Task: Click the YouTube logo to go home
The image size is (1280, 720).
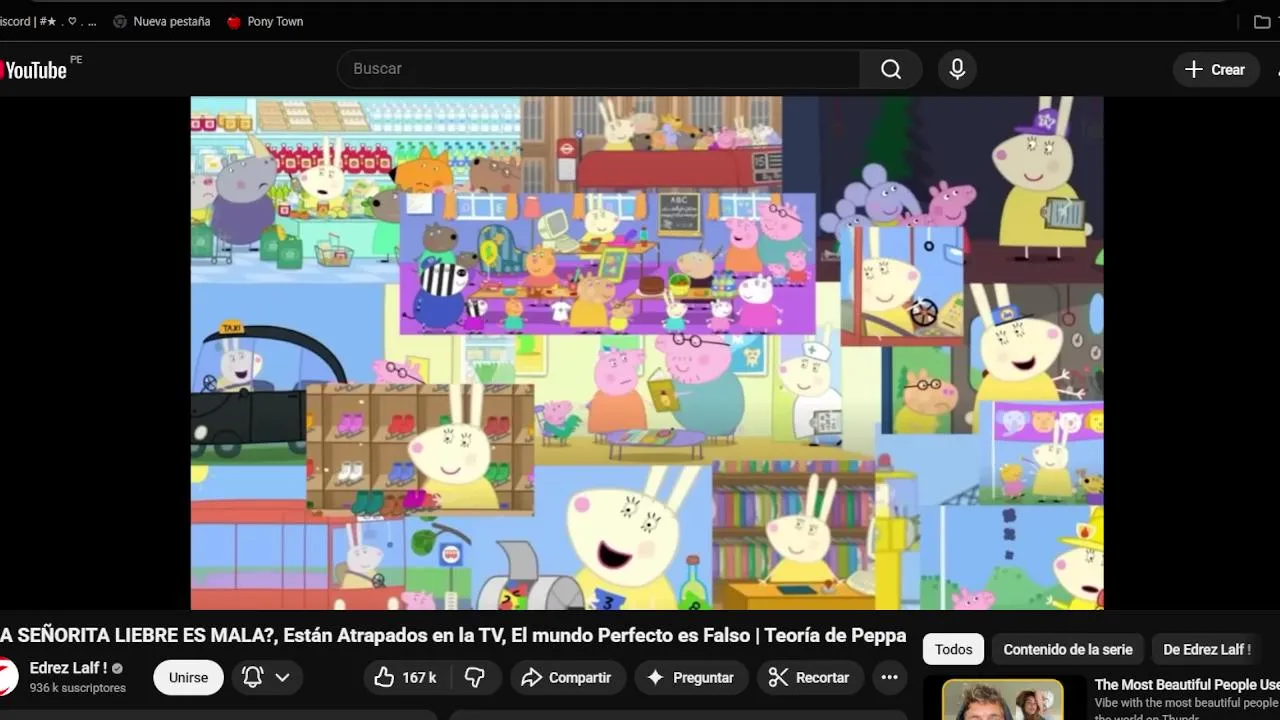Action: click(x=33, y=70)
